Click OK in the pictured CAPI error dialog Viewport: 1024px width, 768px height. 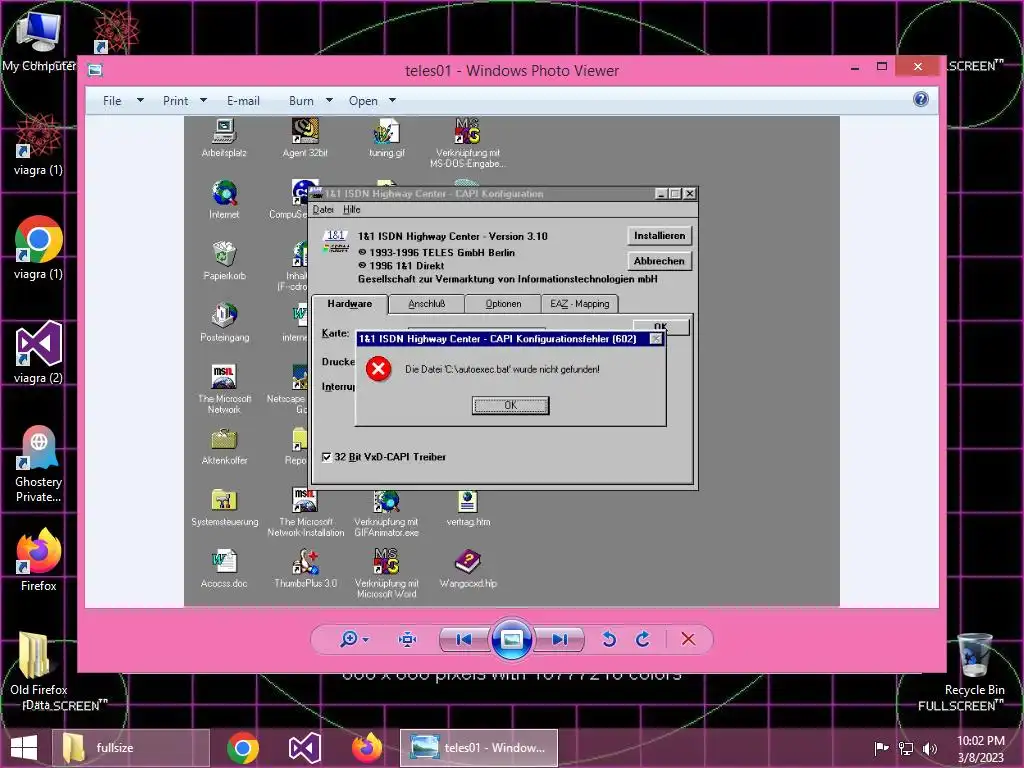point(511,406)
